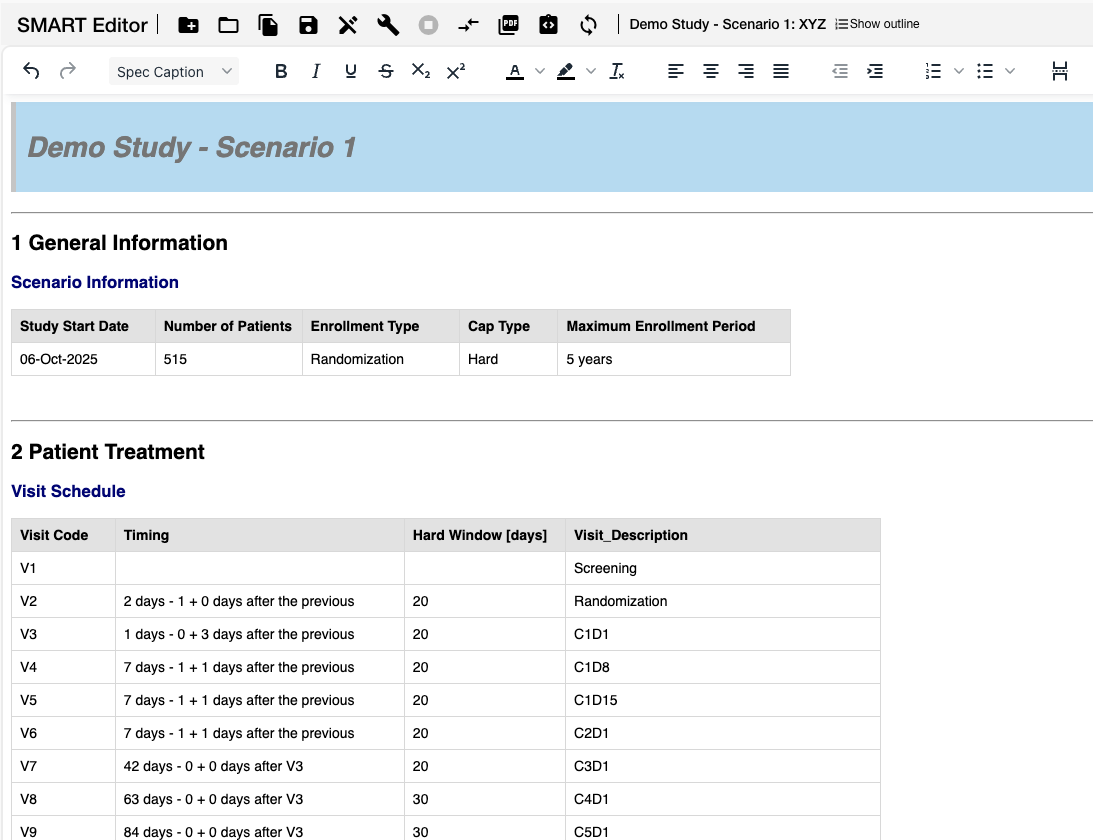Toggle bold formatting

(x=281, y=71)
